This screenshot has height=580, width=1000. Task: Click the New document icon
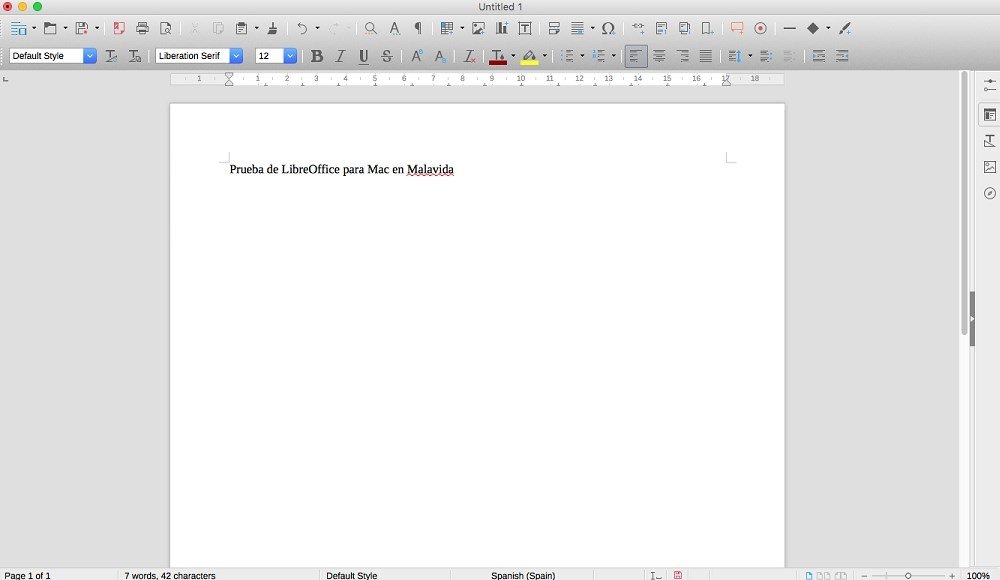coord(18,29)
